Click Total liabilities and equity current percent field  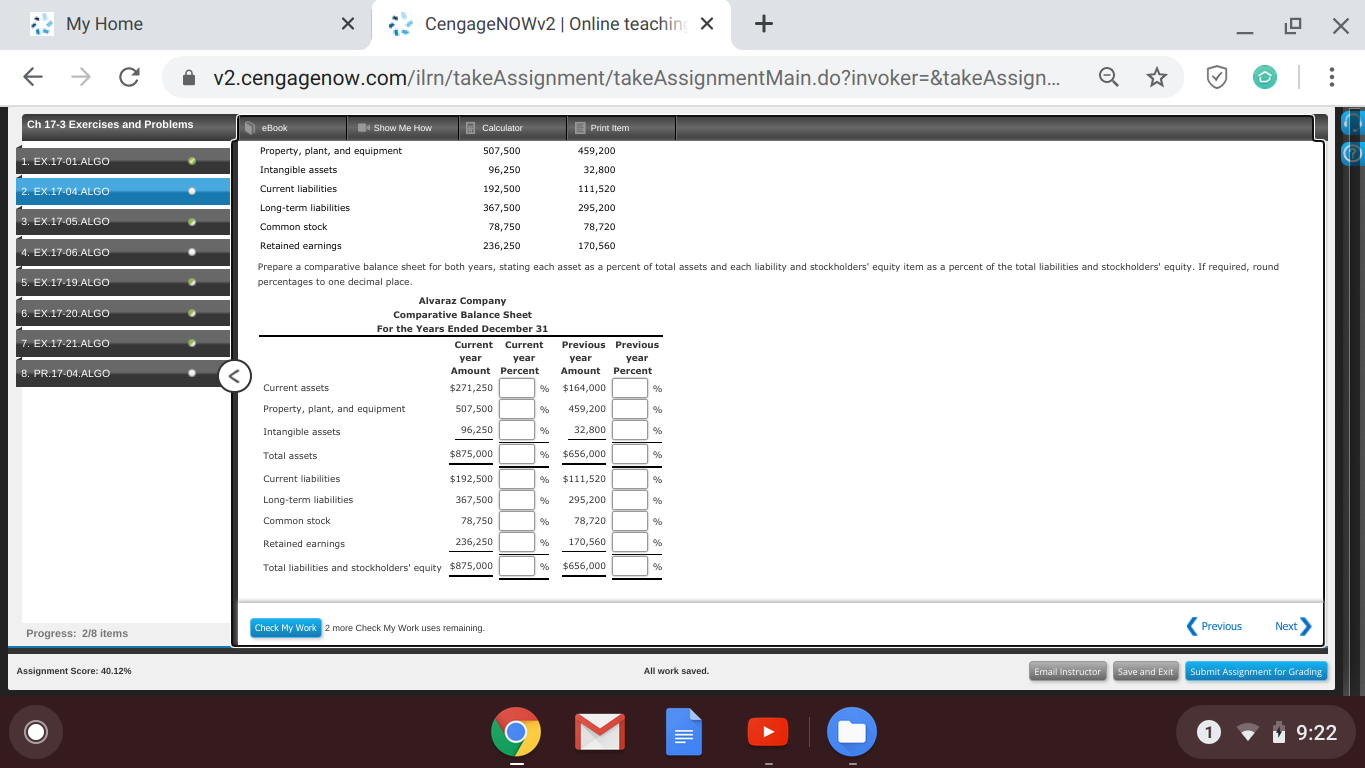coord(517,566)
